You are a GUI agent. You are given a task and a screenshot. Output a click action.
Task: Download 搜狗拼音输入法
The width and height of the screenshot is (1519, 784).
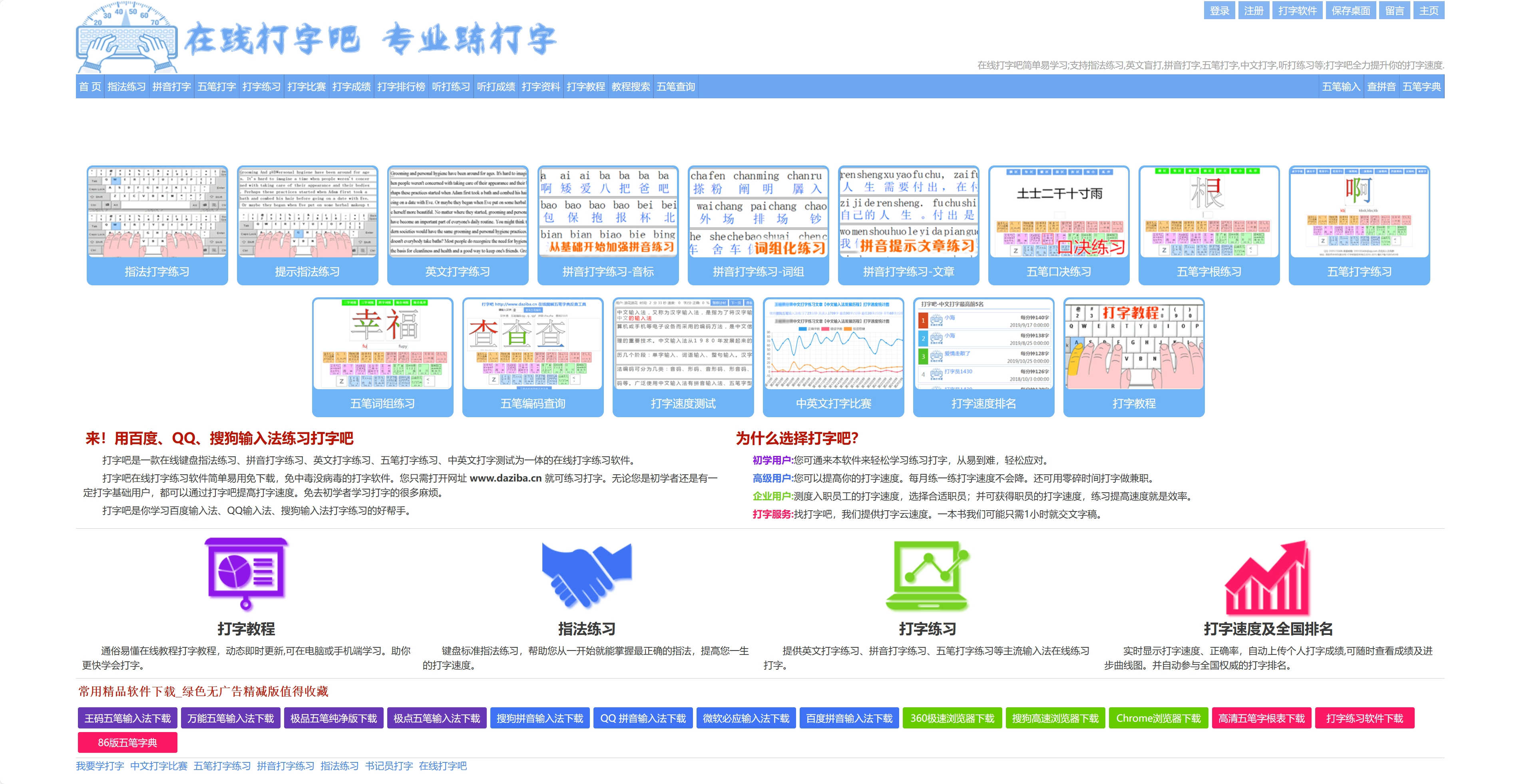point(540,718)
